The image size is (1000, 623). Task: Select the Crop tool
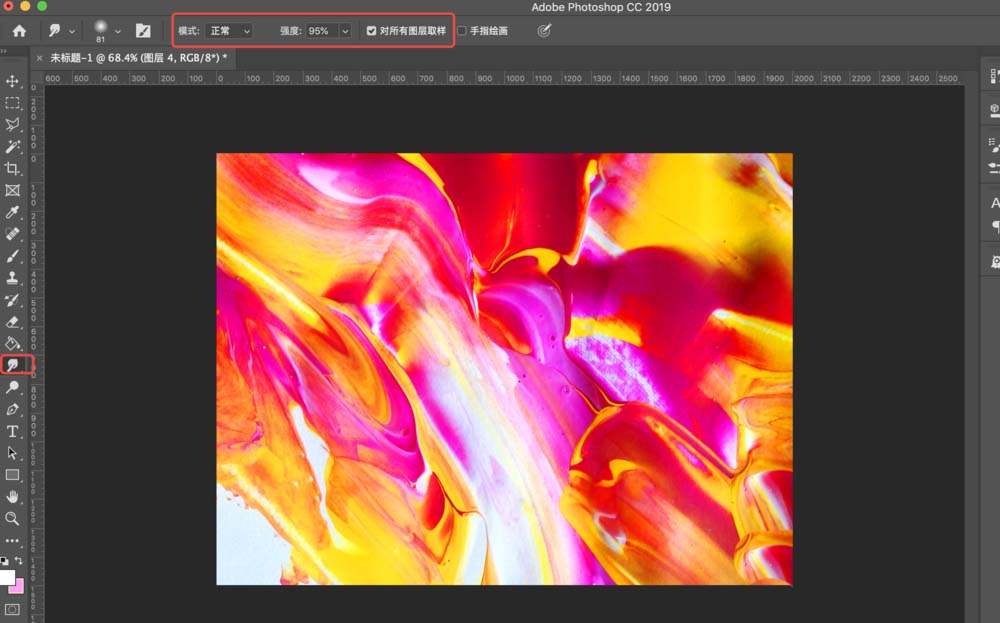[x=13, y=169]
